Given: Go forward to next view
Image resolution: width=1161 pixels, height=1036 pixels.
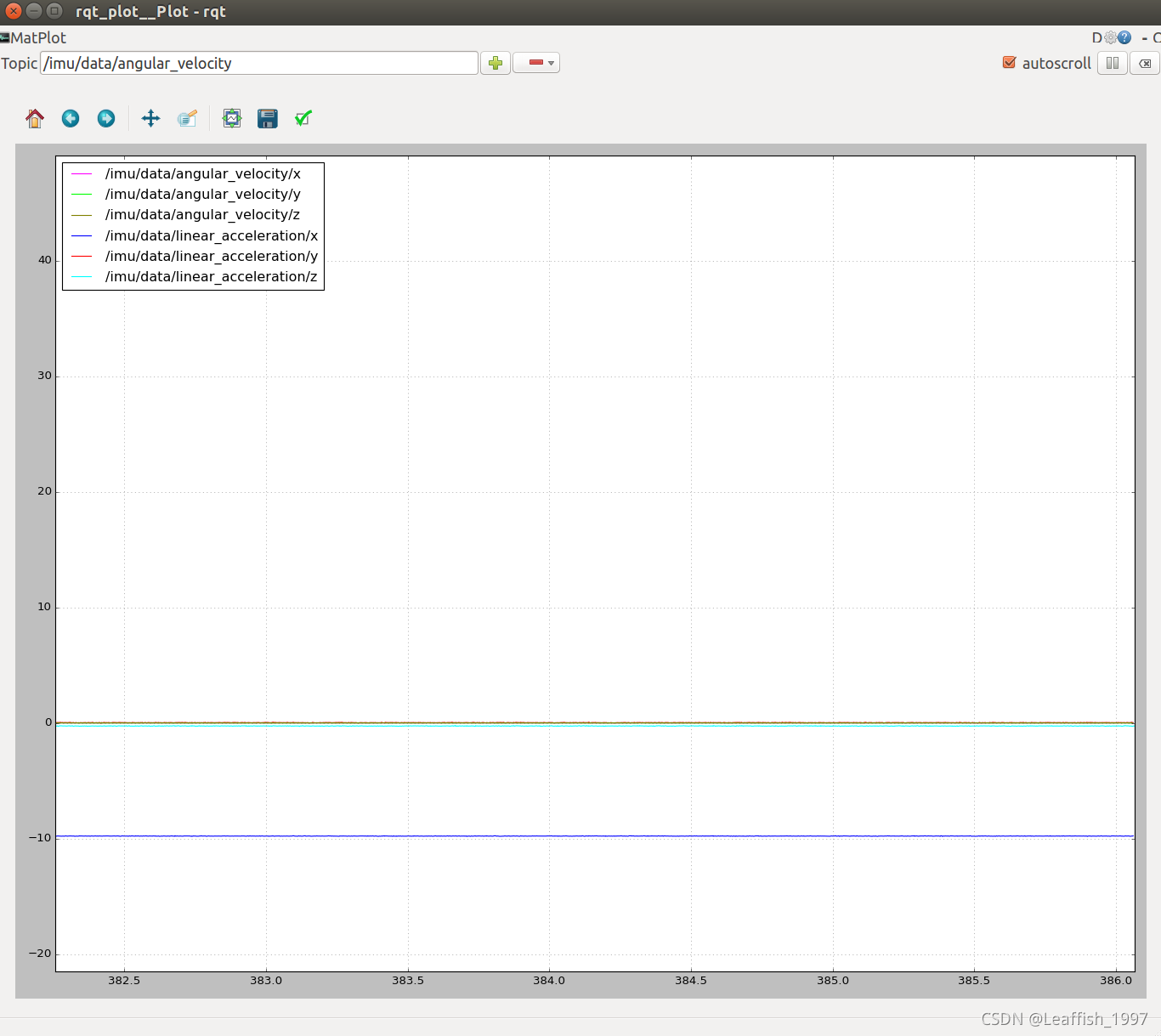Looking at the screenshot, I should 106,118.
